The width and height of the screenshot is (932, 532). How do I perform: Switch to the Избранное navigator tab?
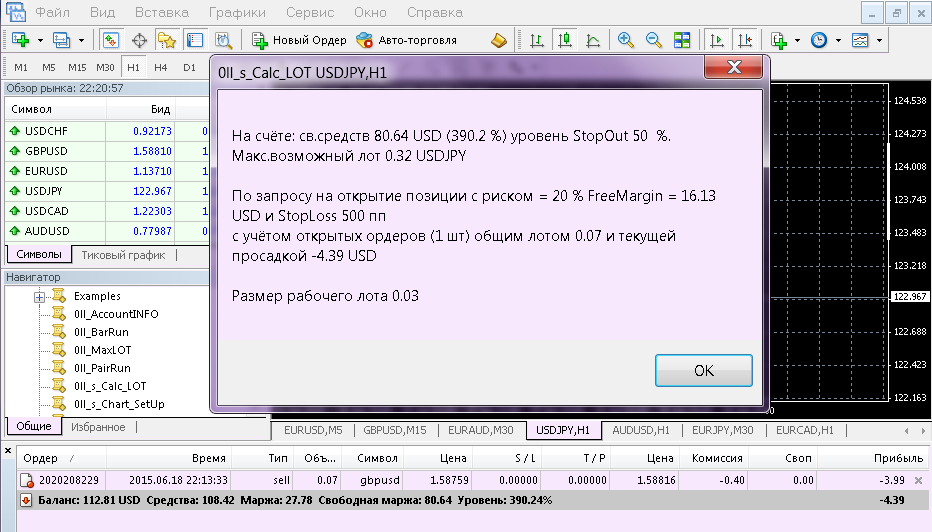click(98, 427)
